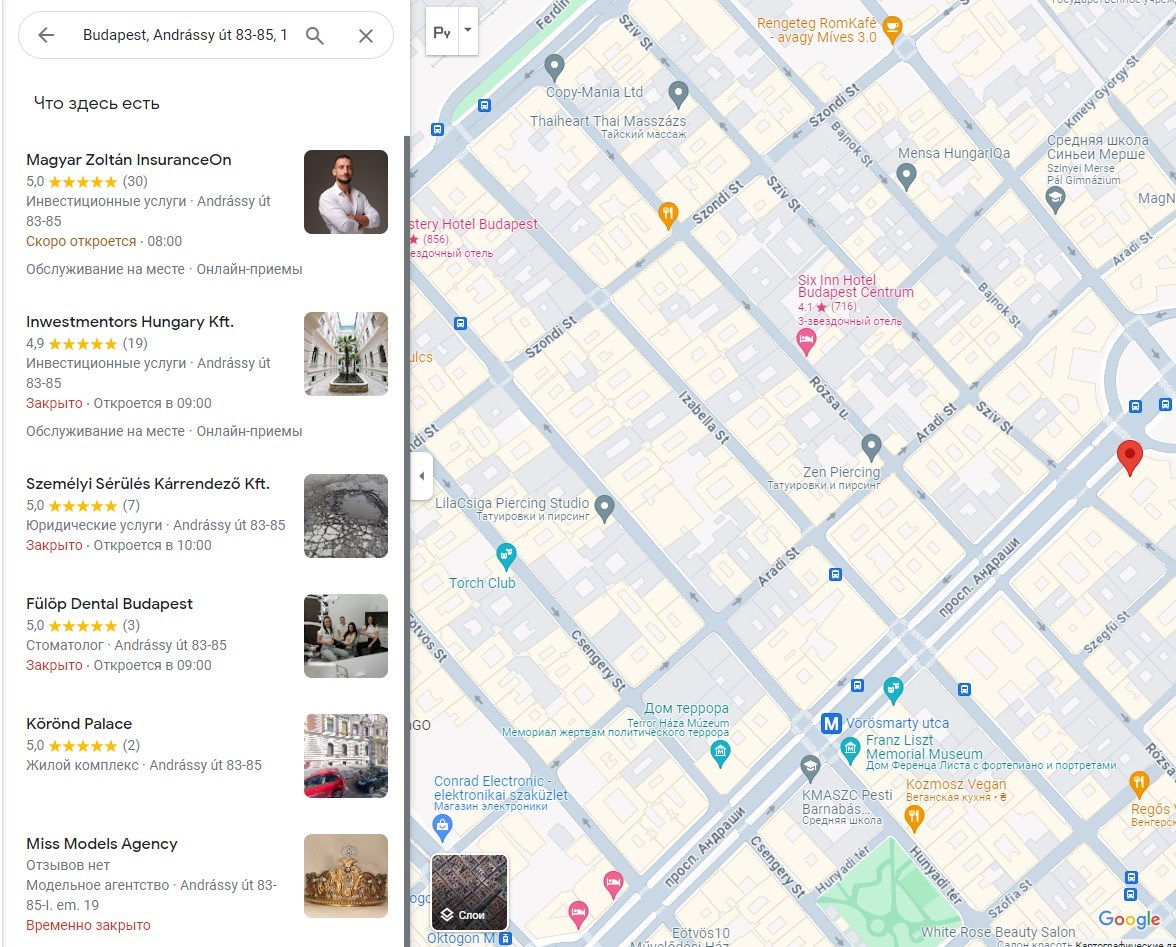Image resolution: width=1176 pixels, height=947 pixels.
Task: Click the restaurant marker on Szondi St
Action: coord(668,215)
